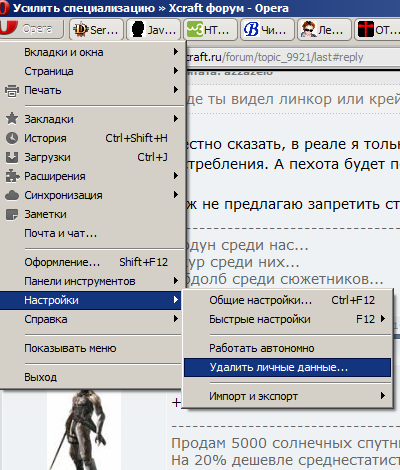The width and height of the screenshot is (400, 470).
Task: Toggle the Показывать меню option
Action: coord(91,348)
